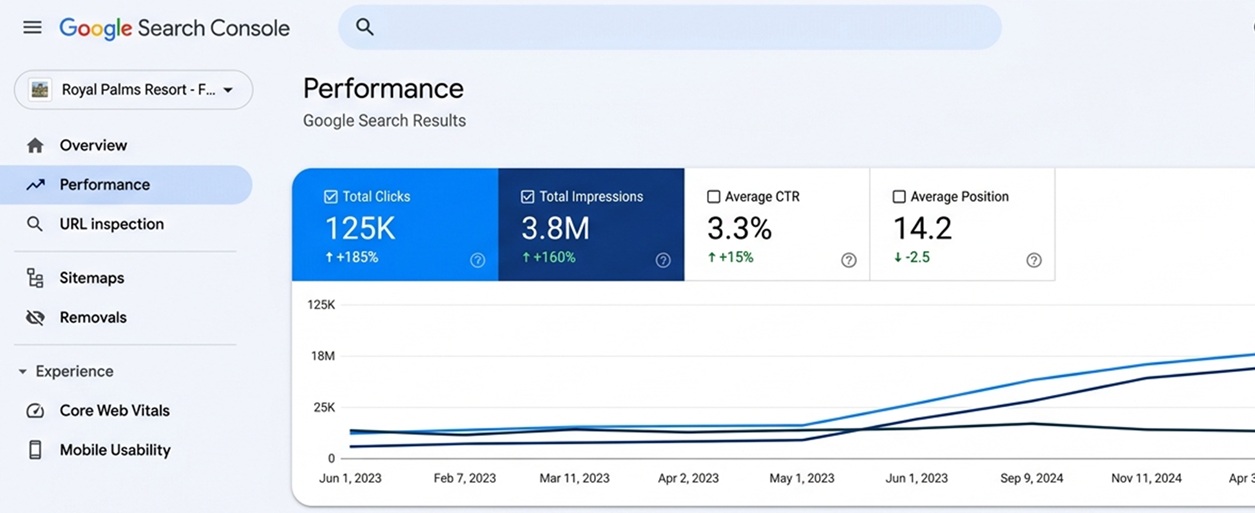Click the Sitemaps tree icon
This screenshot has width=1255, height=513.
pyautogui.click(x=35, y=278)
